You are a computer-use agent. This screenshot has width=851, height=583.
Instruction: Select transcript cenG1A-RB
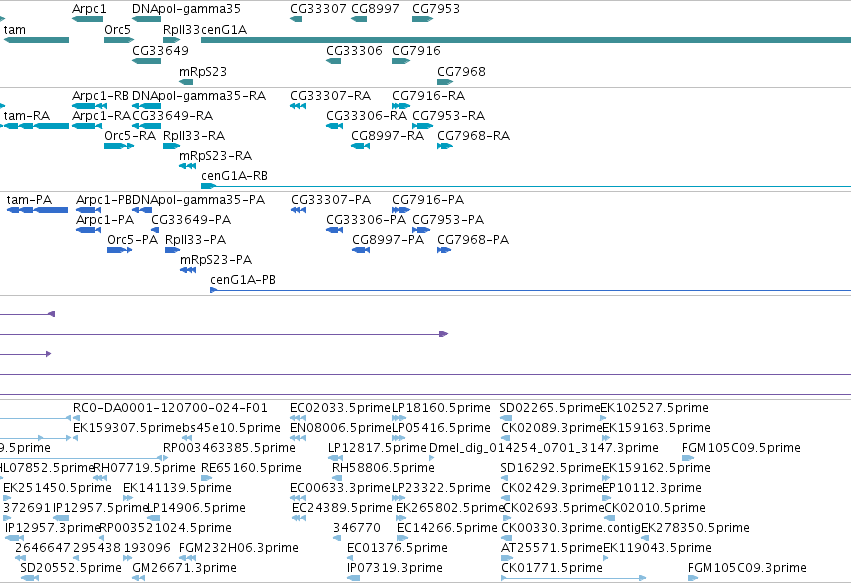click(234, 176)
